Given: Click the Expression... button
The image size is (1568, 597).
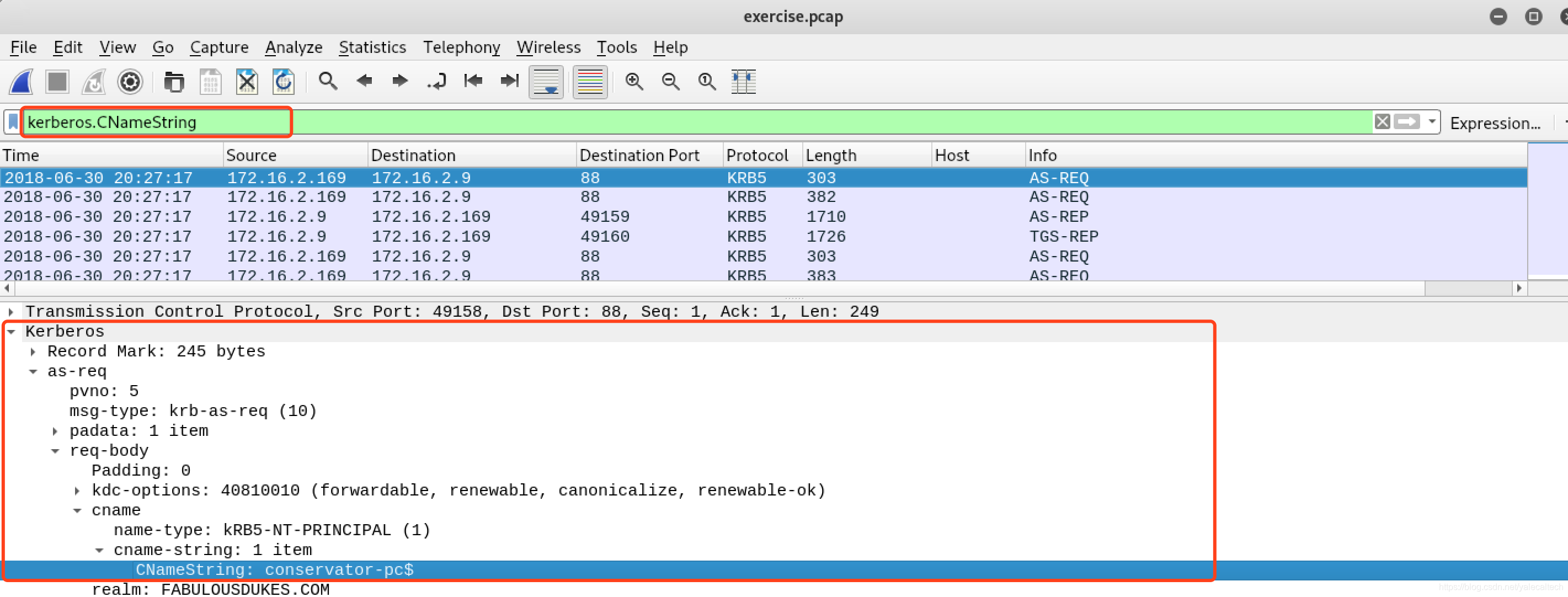Looking at the screenshot, I should 1495,124.
